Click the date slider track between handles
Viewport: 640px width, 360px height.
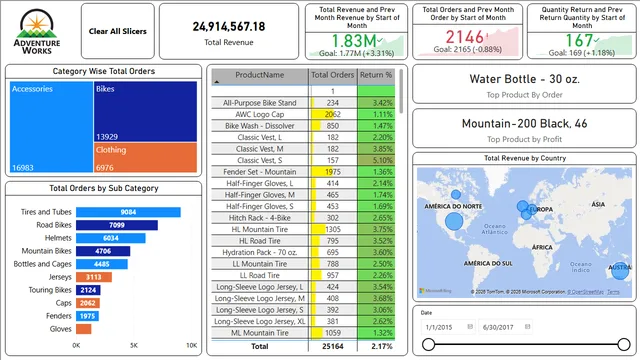(x=526, y=344)
